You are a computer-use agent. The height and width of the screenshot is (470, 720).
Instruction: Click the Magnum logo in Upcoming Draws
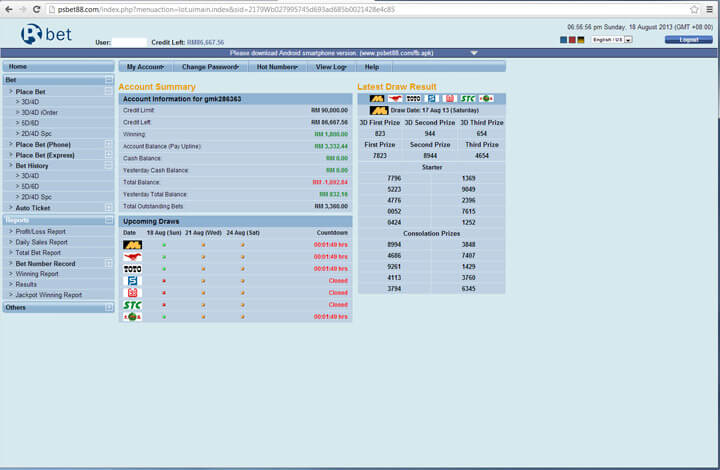(132, 245)
